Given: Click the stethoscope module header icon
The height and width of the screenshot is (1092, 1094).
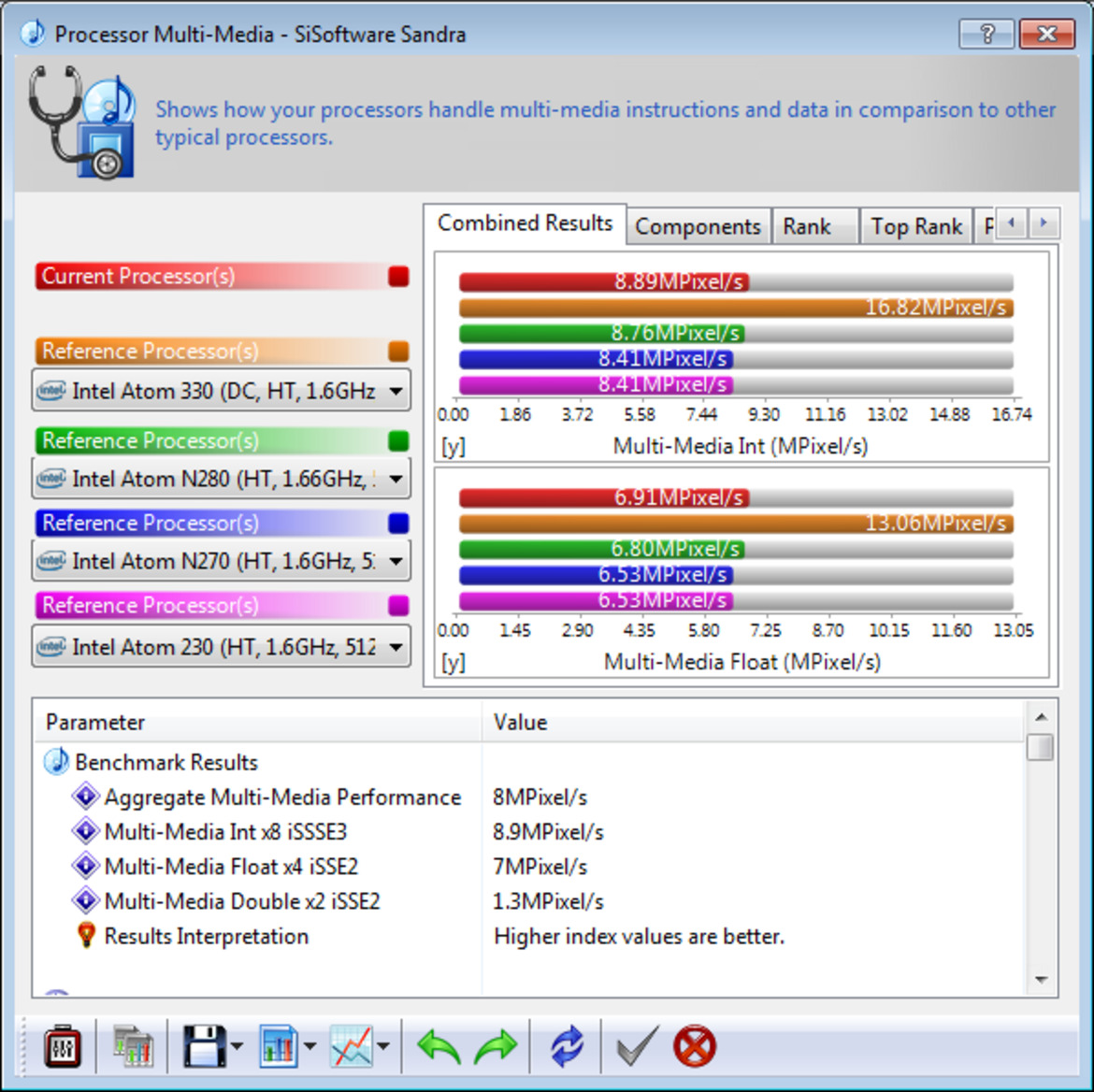Looking at the screenshot, I should [x=81, y=122].
